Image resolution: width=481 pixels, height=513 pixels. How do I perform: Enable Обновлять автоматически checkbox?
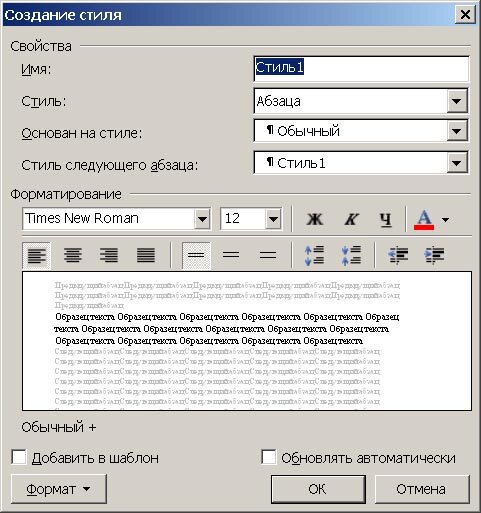coord(268,457)
